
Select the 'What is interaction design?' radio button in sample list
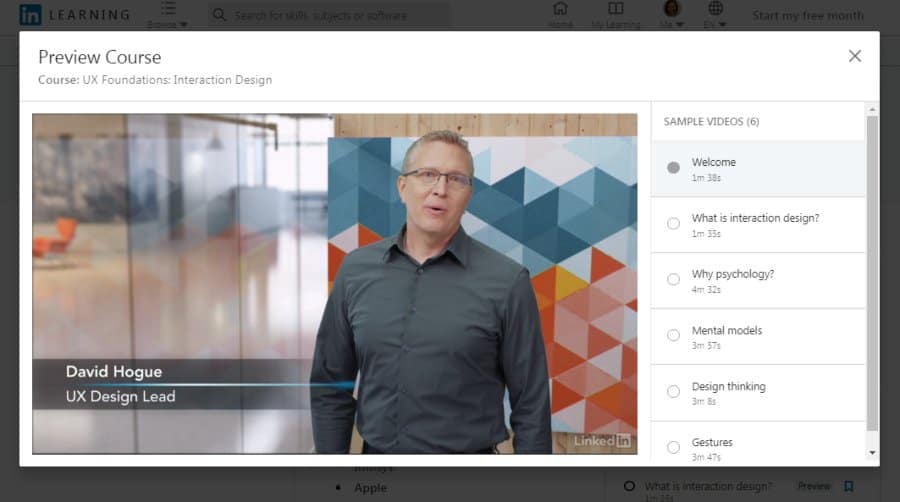[673, 223]
